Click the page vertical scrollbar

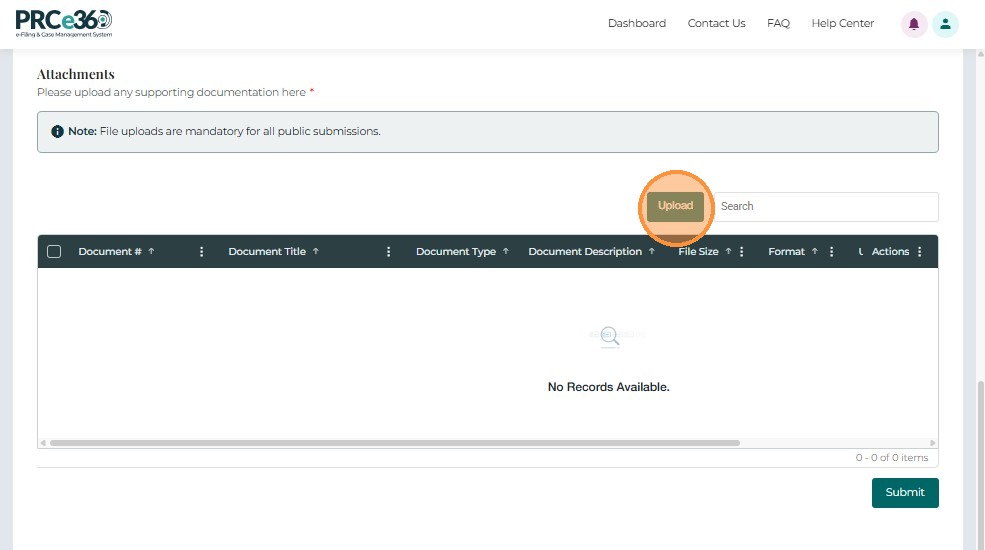pyautogui.click(x=980, y=465)
